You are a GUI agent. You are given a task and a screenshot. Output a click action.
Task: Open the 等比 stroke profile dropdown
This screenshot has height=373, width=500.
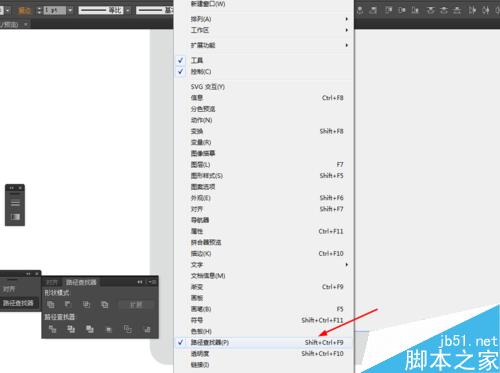pyautogui.click(x=128, y=10)
